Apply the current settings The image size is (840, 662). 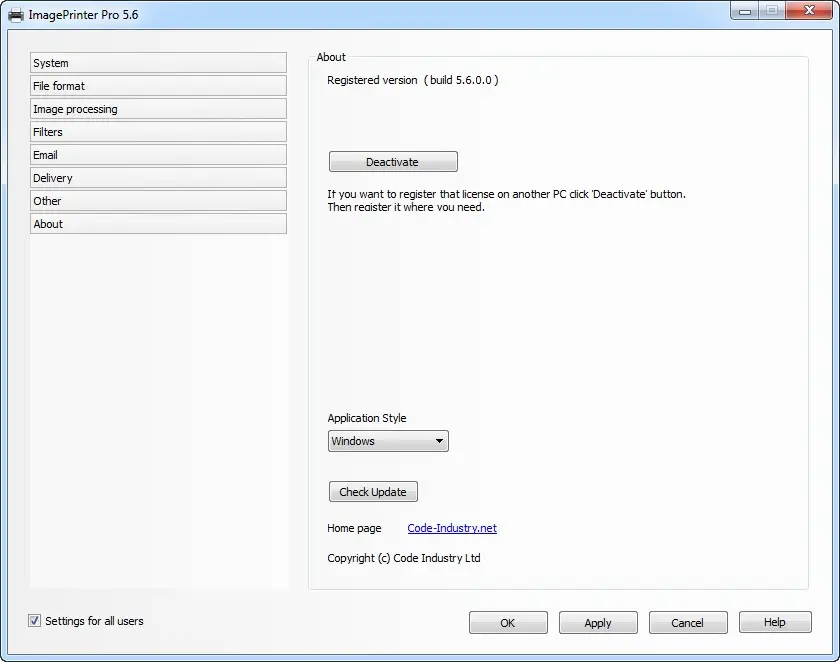[x=598, y=623]
